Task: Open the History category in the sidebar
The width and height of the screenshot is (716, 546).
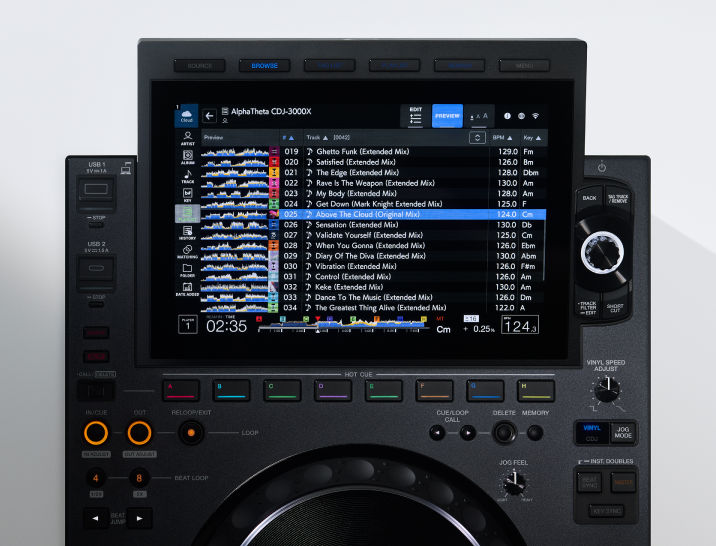Action: (x=187, y=232)
